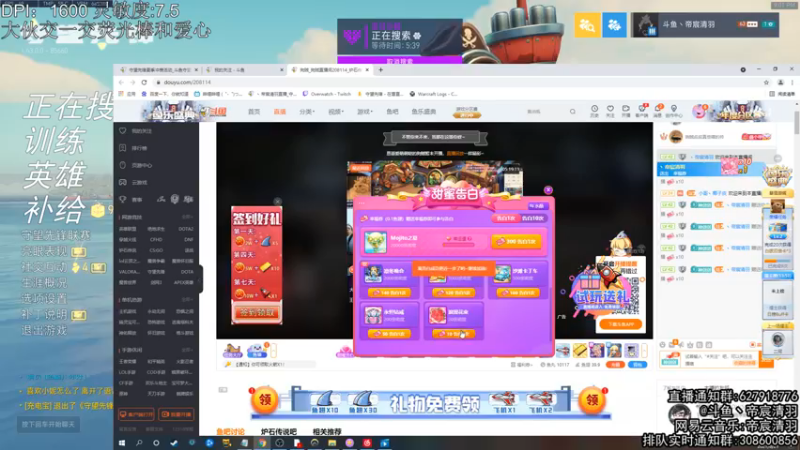
Task: Select DOTA2 in the sidebar game list
Action: point(186,229)
